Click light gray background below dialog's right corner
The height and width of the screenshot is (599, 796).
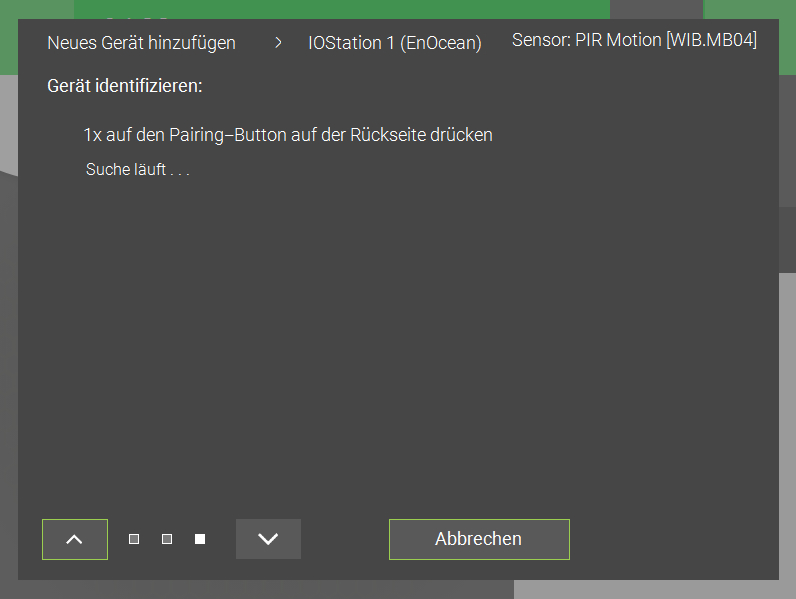point(655,589)
